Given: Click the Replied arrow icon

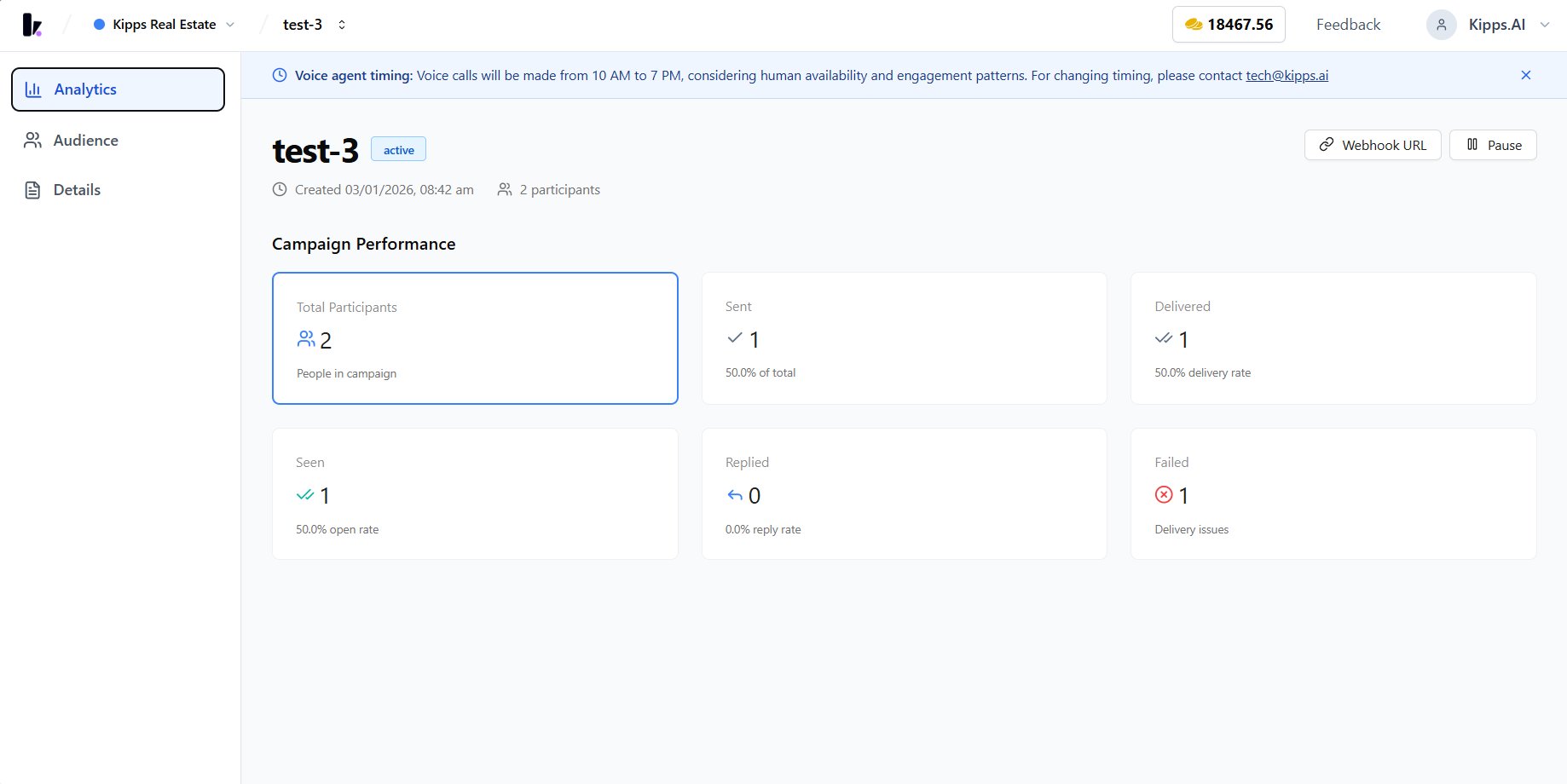Looking at the screenshot, I should (735, 495).
